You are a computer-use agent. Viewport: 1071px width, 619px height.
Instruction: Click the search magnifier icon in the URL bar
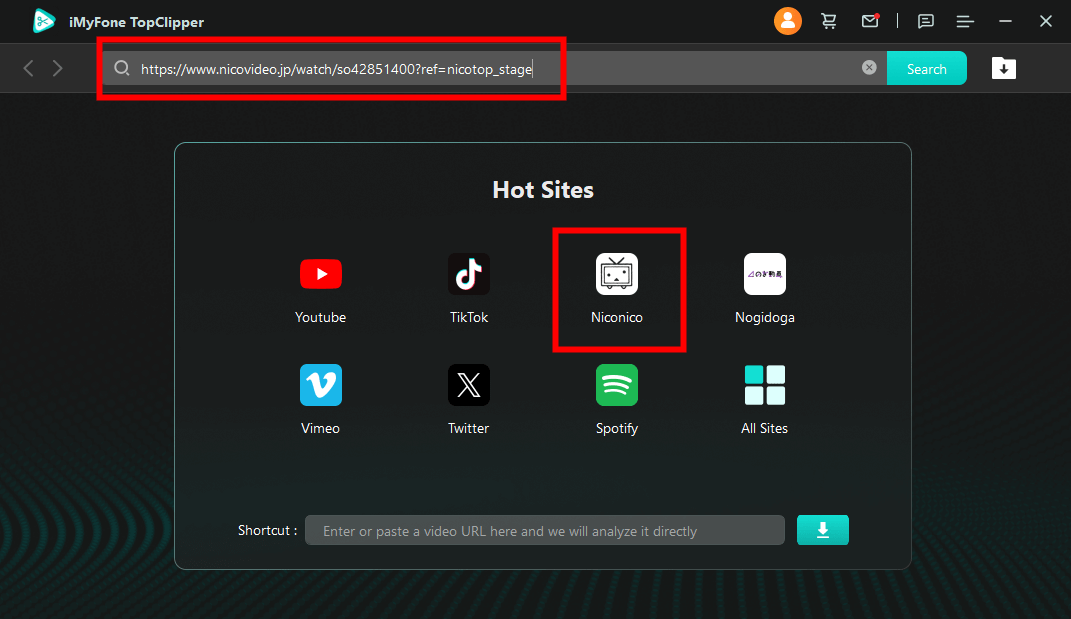tap(122, 68)
